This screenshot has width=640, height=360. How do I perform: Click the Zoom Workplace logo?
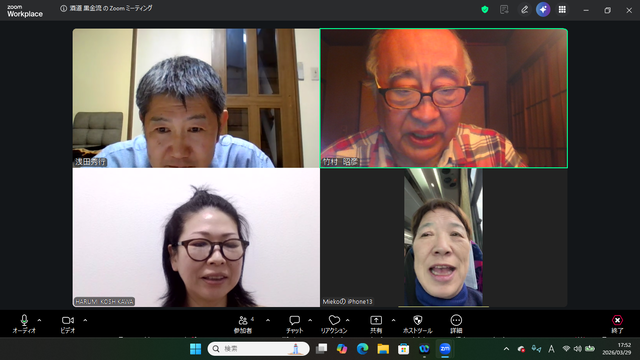coord(24,11)
